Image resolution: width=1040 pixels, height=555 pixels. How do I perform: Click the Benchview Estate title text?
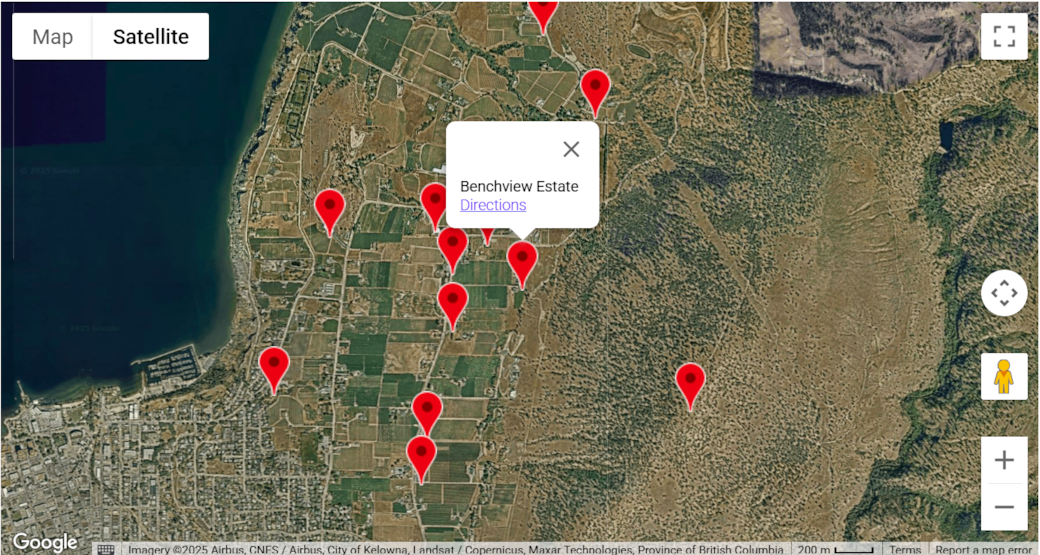point(519,186)
